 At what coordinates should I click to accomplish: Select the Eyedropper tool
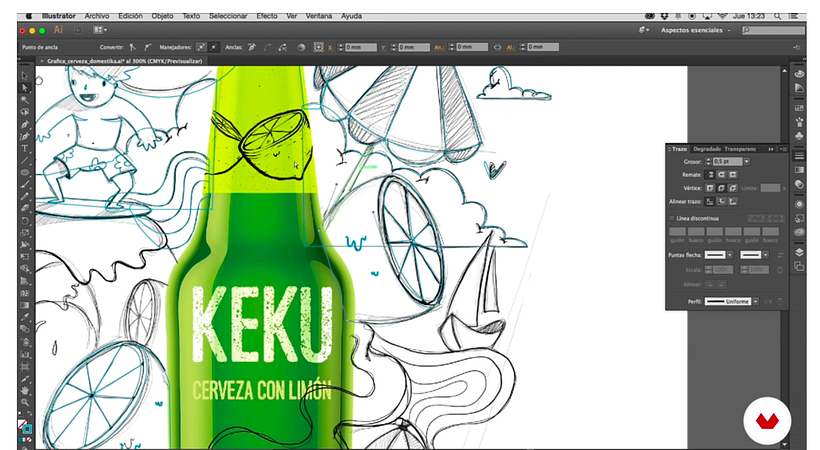(x=25, y=318)
